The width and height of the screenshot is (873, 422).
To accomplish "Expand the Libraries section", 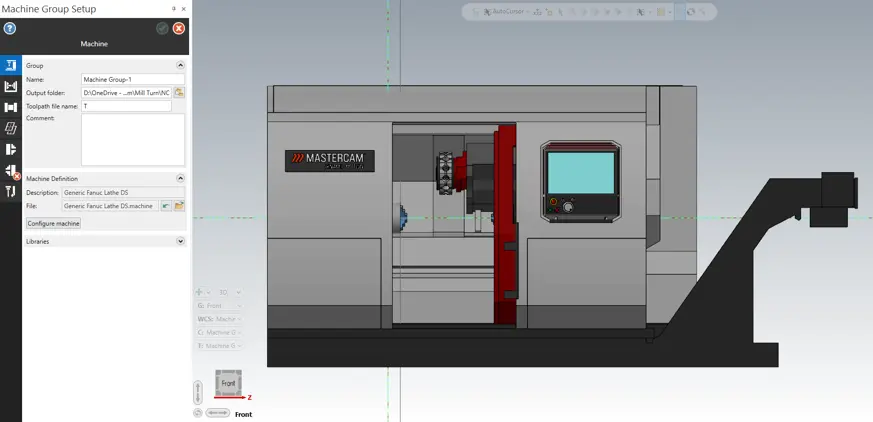I will (x=180, y=242).
